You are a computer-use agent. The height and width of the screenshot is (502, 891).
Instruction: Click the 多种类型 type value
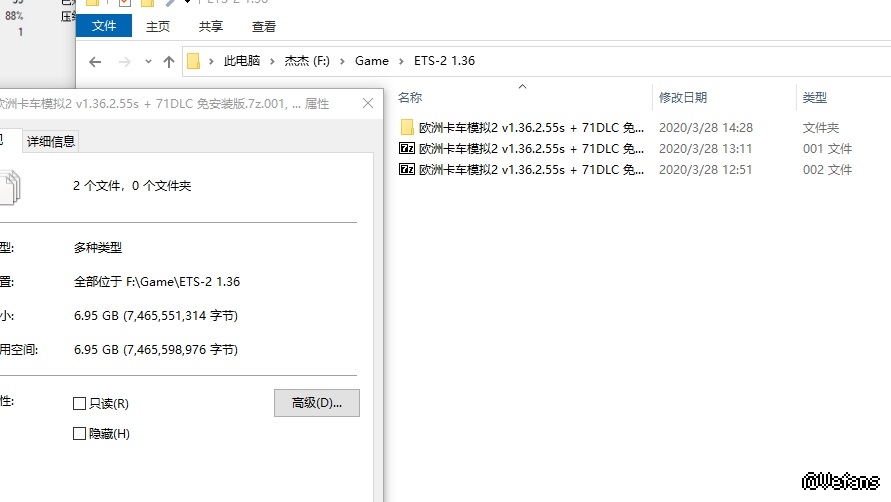(x=98, y=248)
